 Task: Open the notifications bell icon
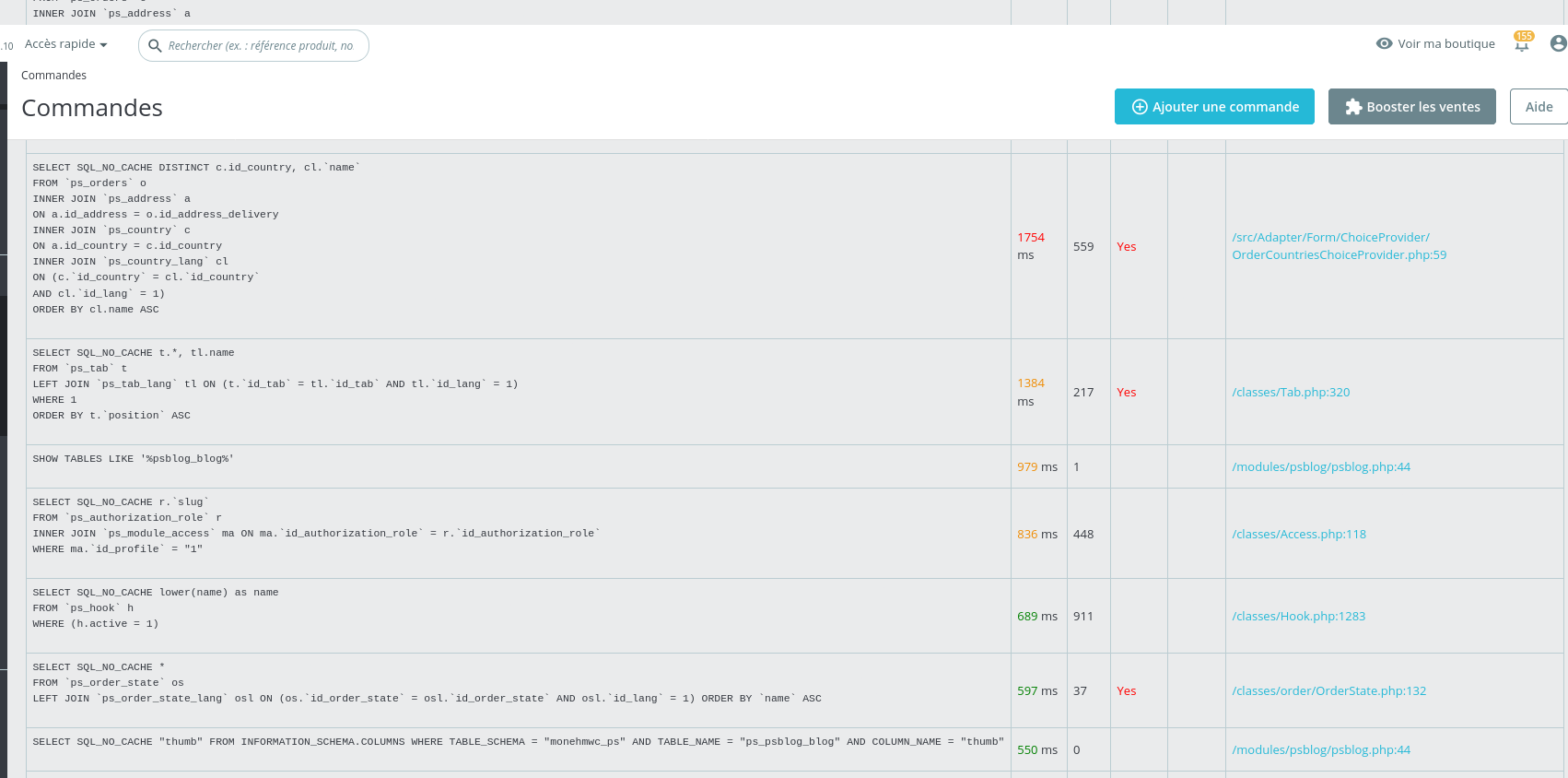pos(1522,43)
